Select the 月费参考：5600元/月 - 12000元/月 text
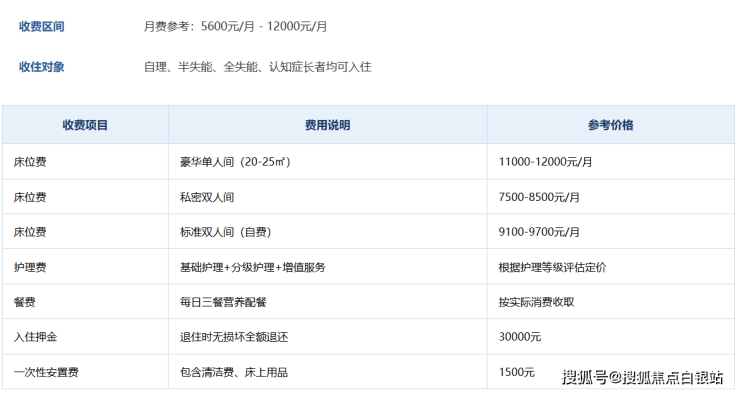Viewport: 740px width, 393px height. pos(235,26)
